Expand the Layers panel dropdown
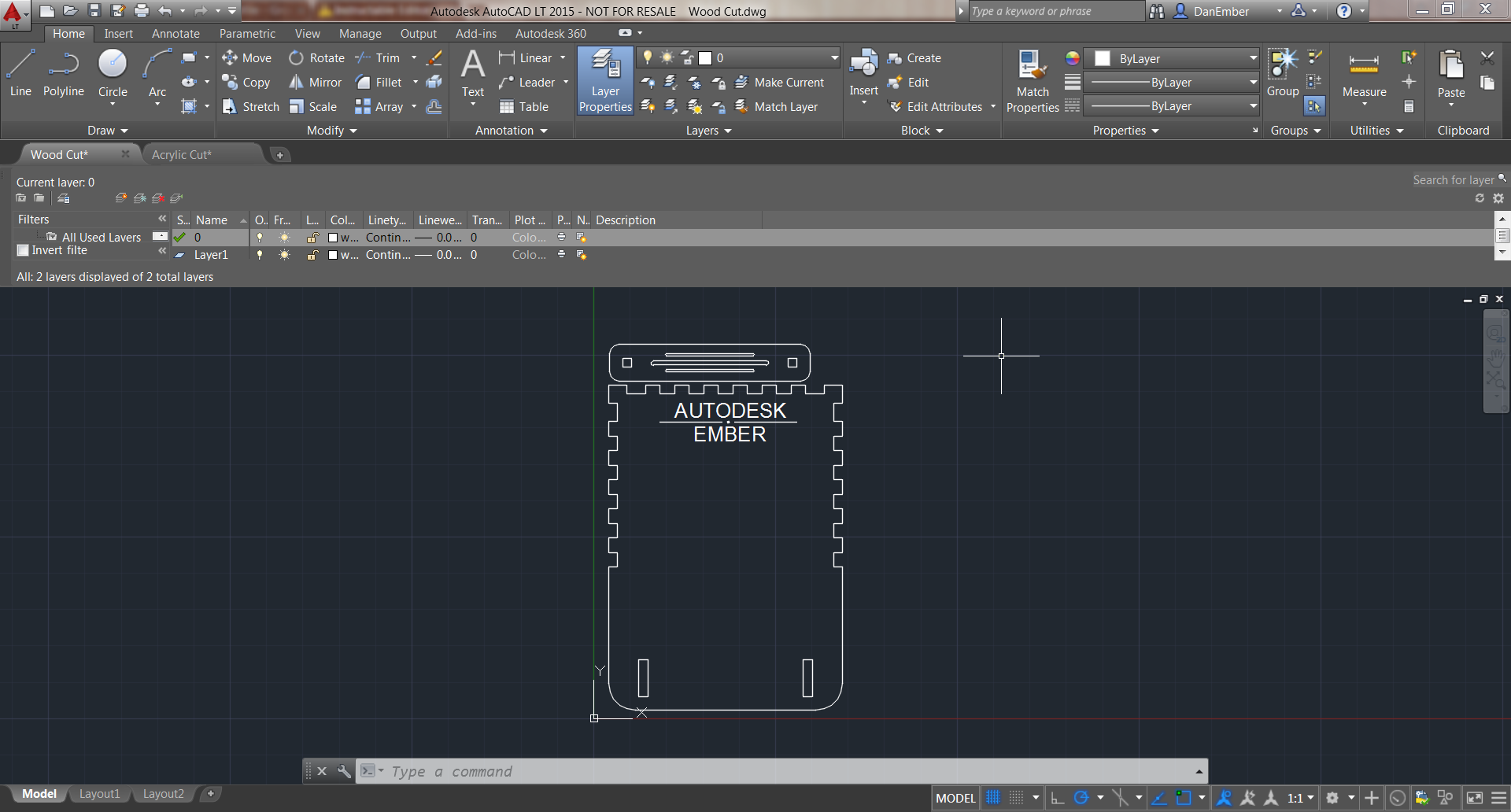 (x=709, y=131)
